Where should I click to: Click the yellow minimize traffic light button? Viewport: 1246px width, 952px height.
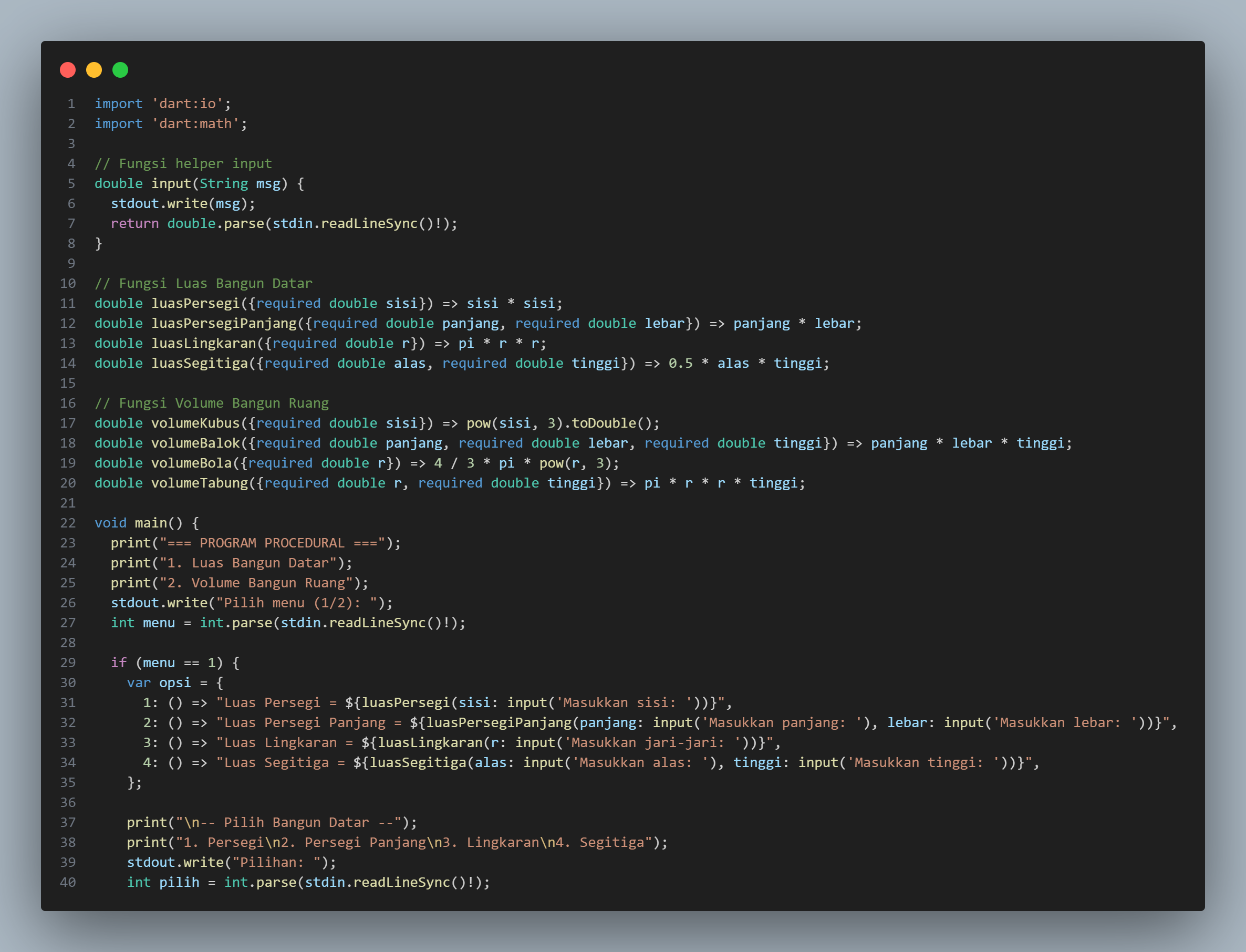(x=94, y=70)
